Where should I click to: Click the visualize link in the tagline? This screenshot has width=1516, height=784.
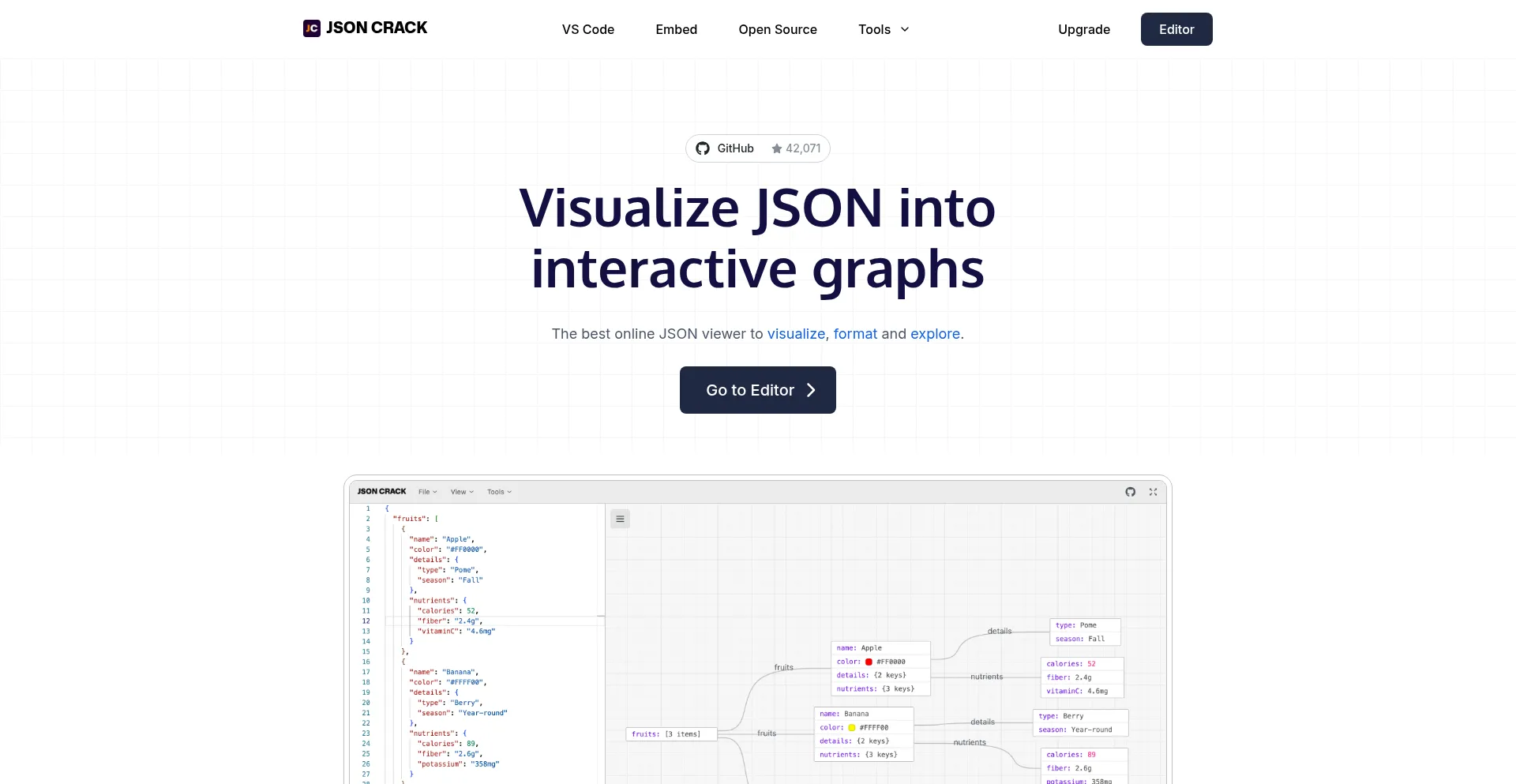(x=795, y=334)
